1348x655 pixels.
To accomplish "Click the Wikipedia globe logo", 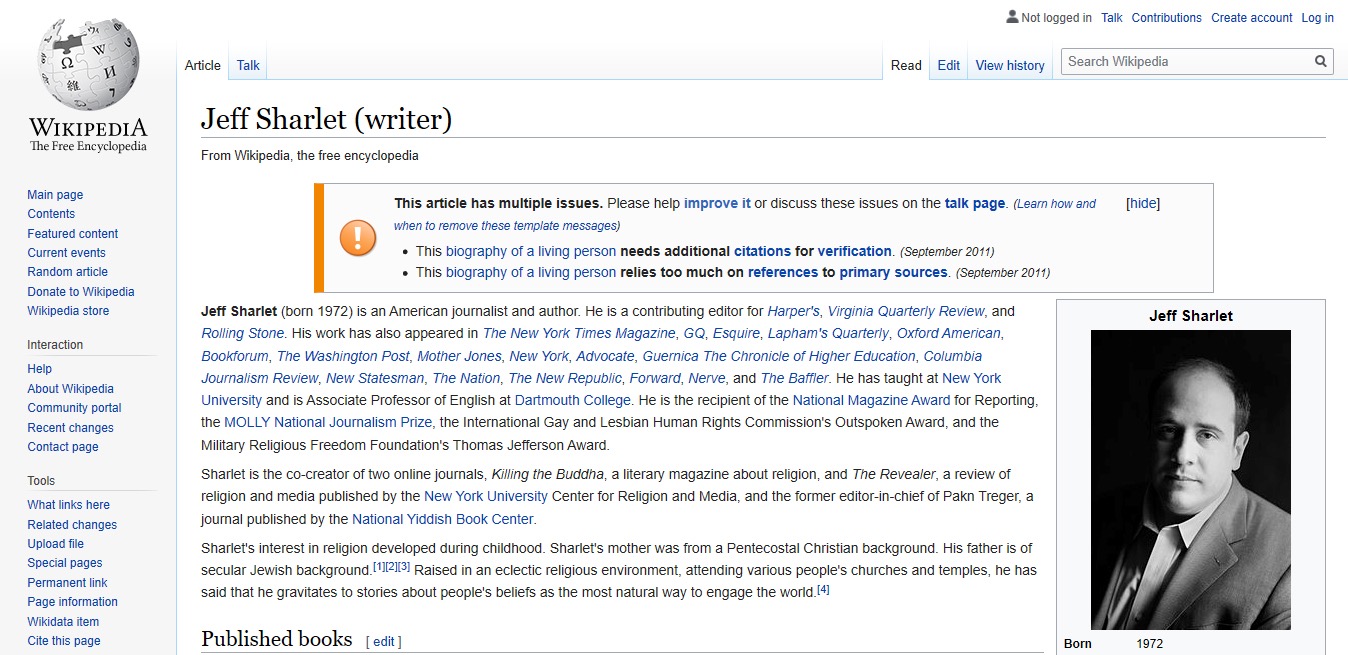I will click(x=88, y=66).
